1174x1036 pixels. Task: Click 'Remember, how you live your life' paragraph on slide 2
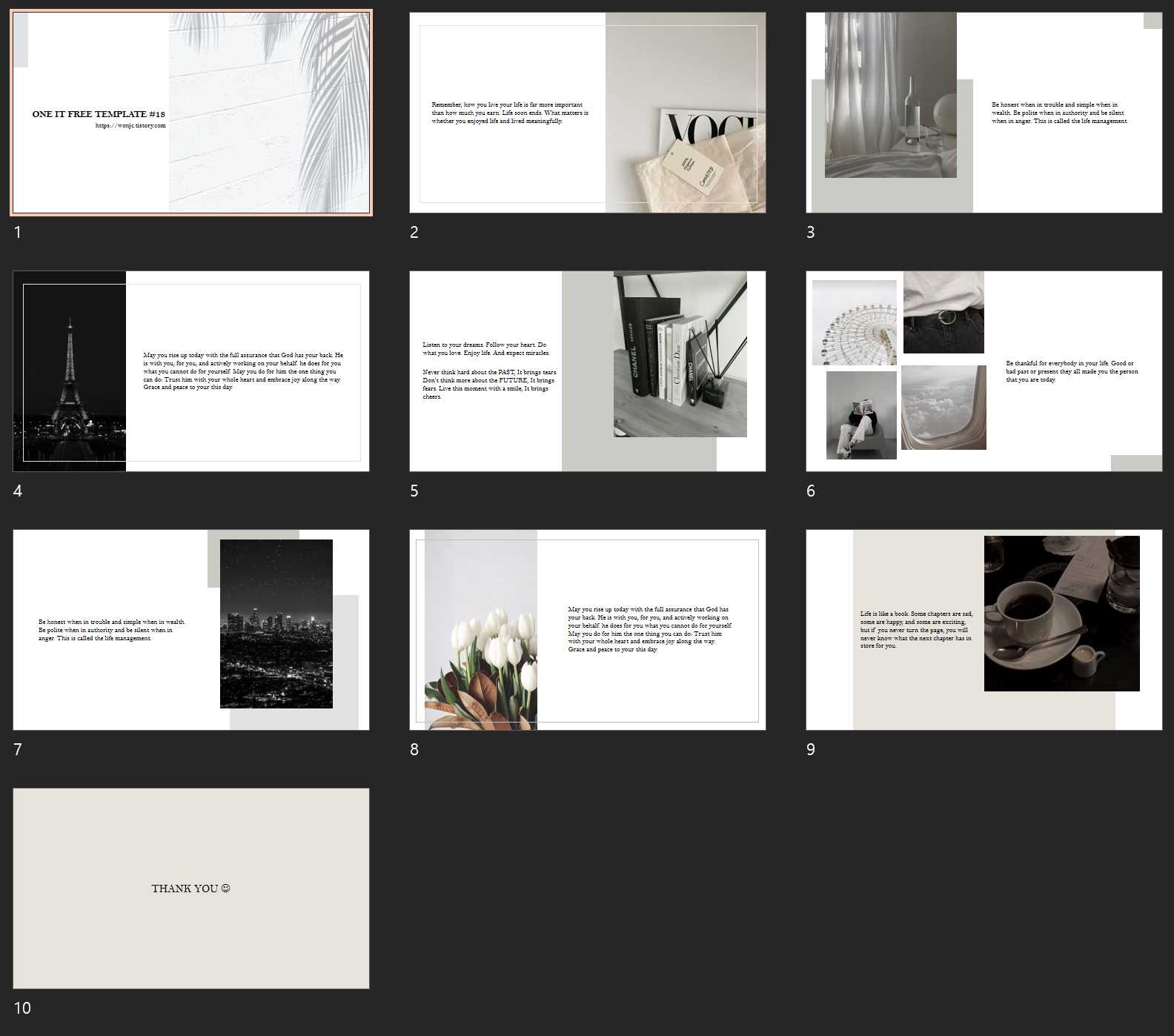pos(510,113)
